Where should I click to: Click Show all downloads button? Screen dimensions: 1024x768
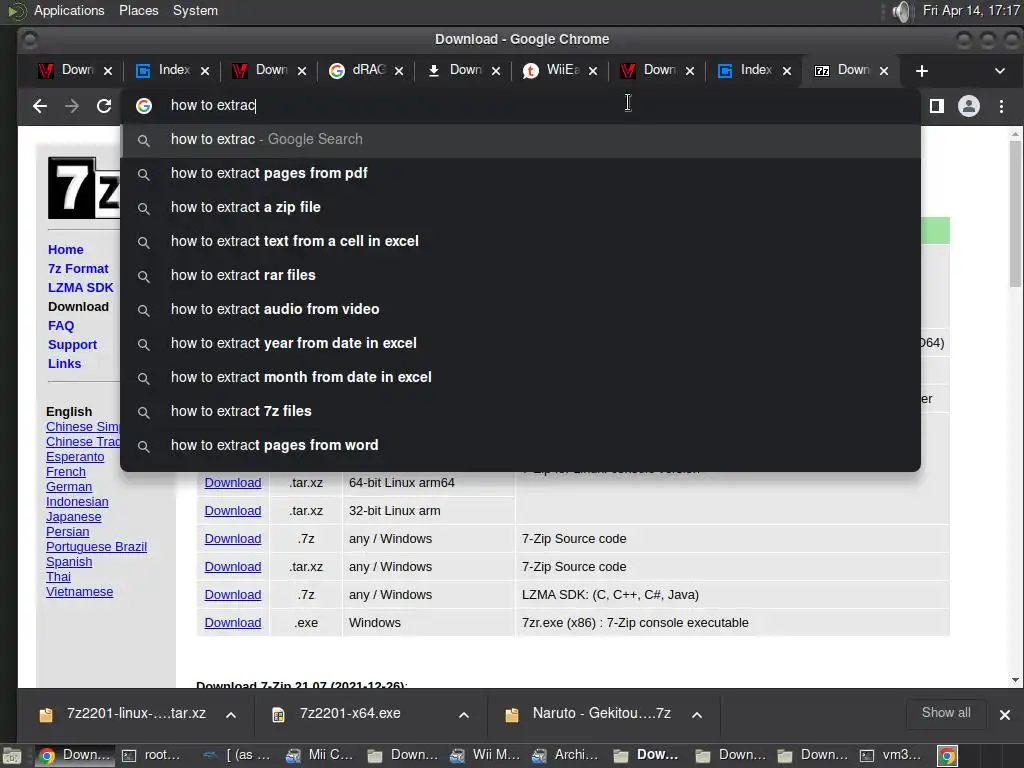click(x=946, y=713)
